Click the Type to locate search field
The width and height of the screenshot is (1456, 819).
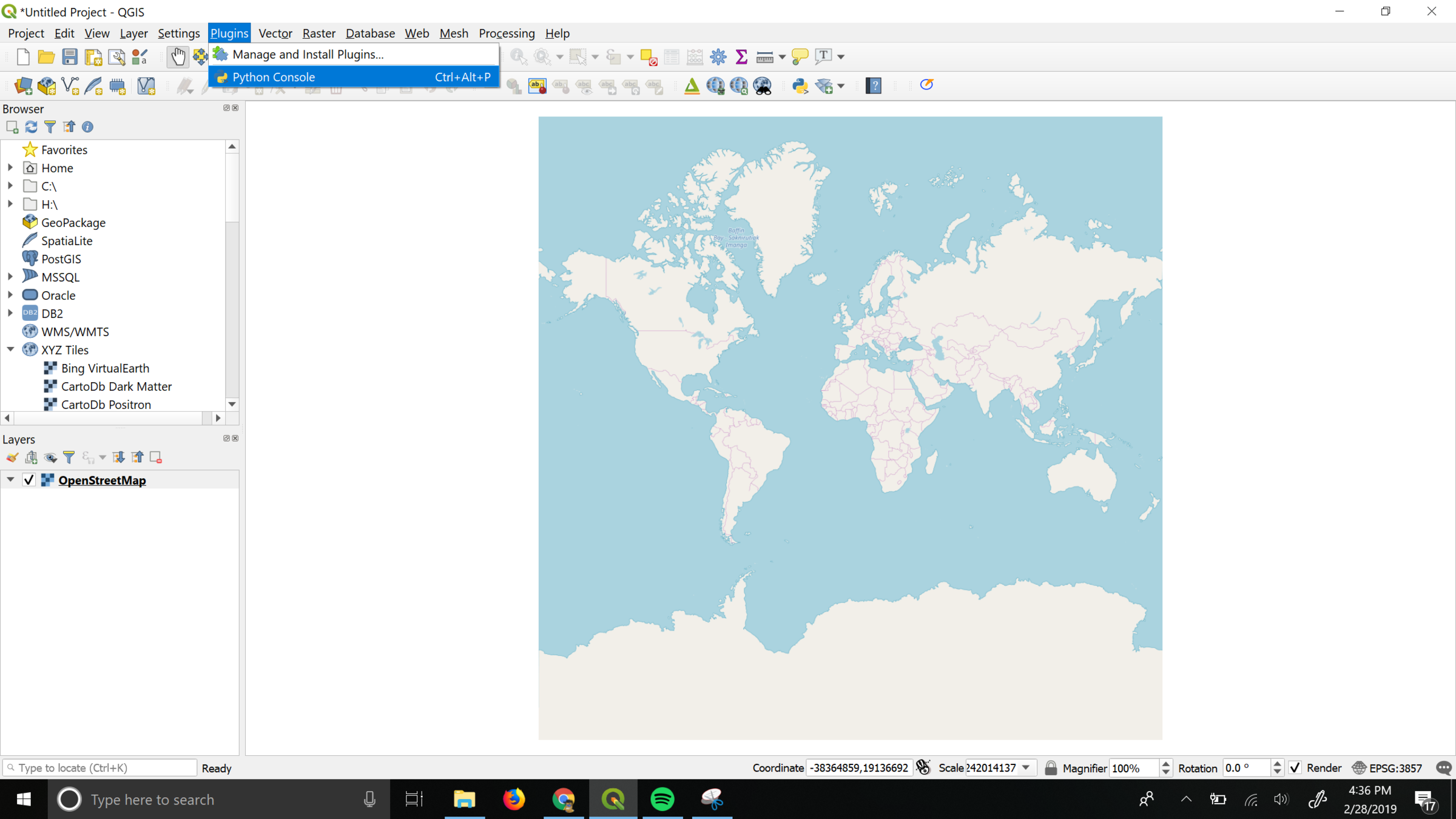click(x=103, y=767)
